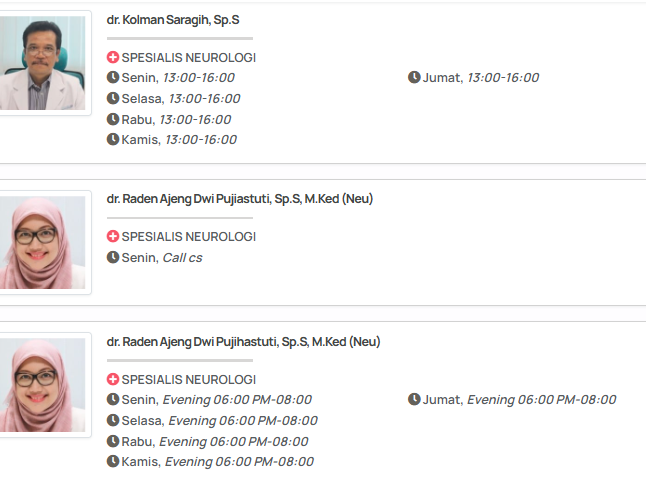Click the clock icon beside Rabu 13:00-16:00
This screenshot has height=478, width=646.
113,119
